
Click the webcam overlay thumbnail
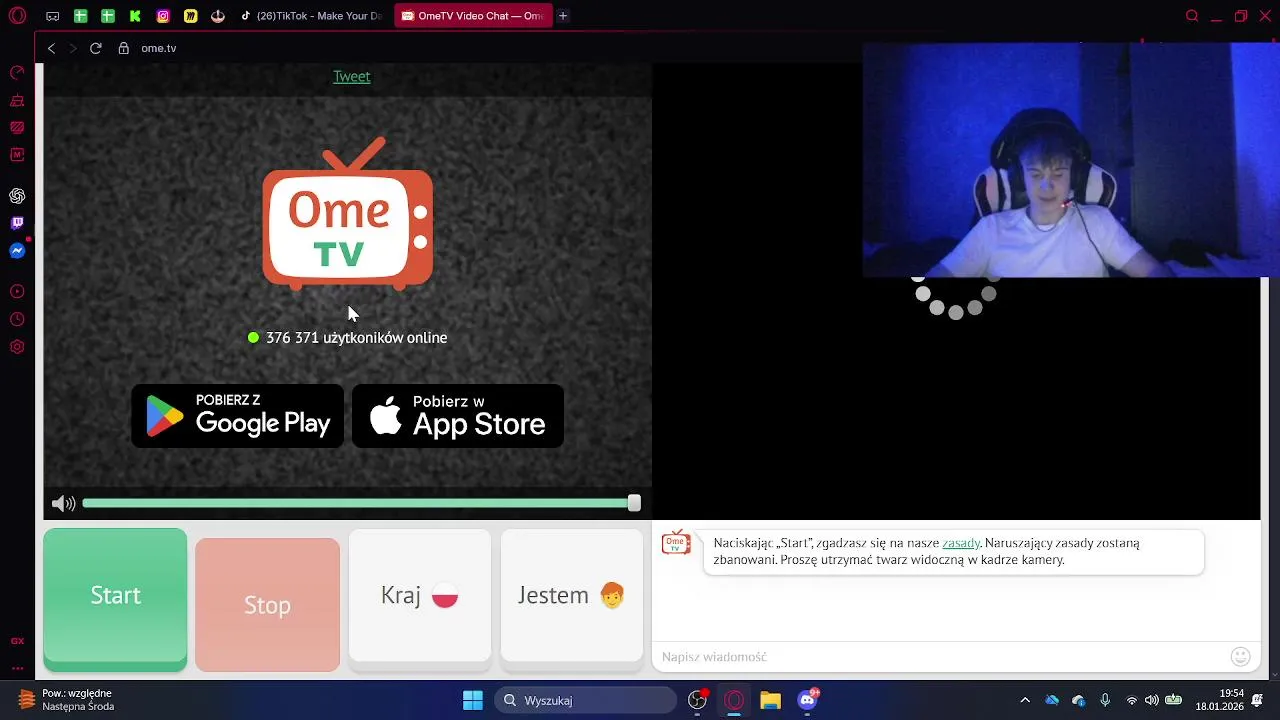pyautogui.click(x=1071, y=160)
